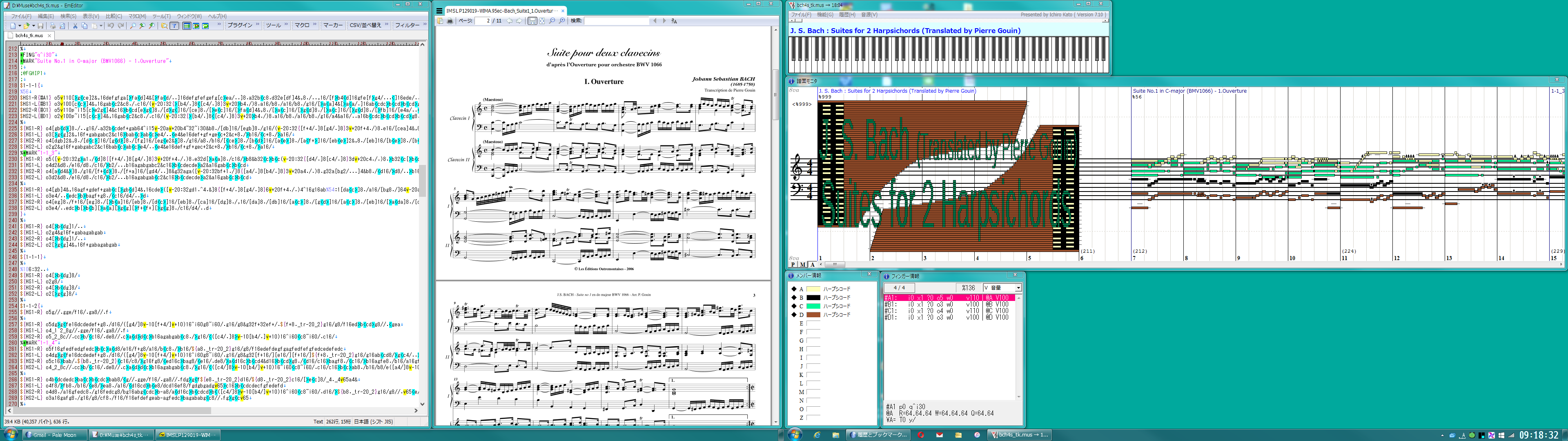This screenshot has height=441, width=1568.
Task: Create a new file in EmEditor
Action: pyautogui.click(x=13, y=26)
